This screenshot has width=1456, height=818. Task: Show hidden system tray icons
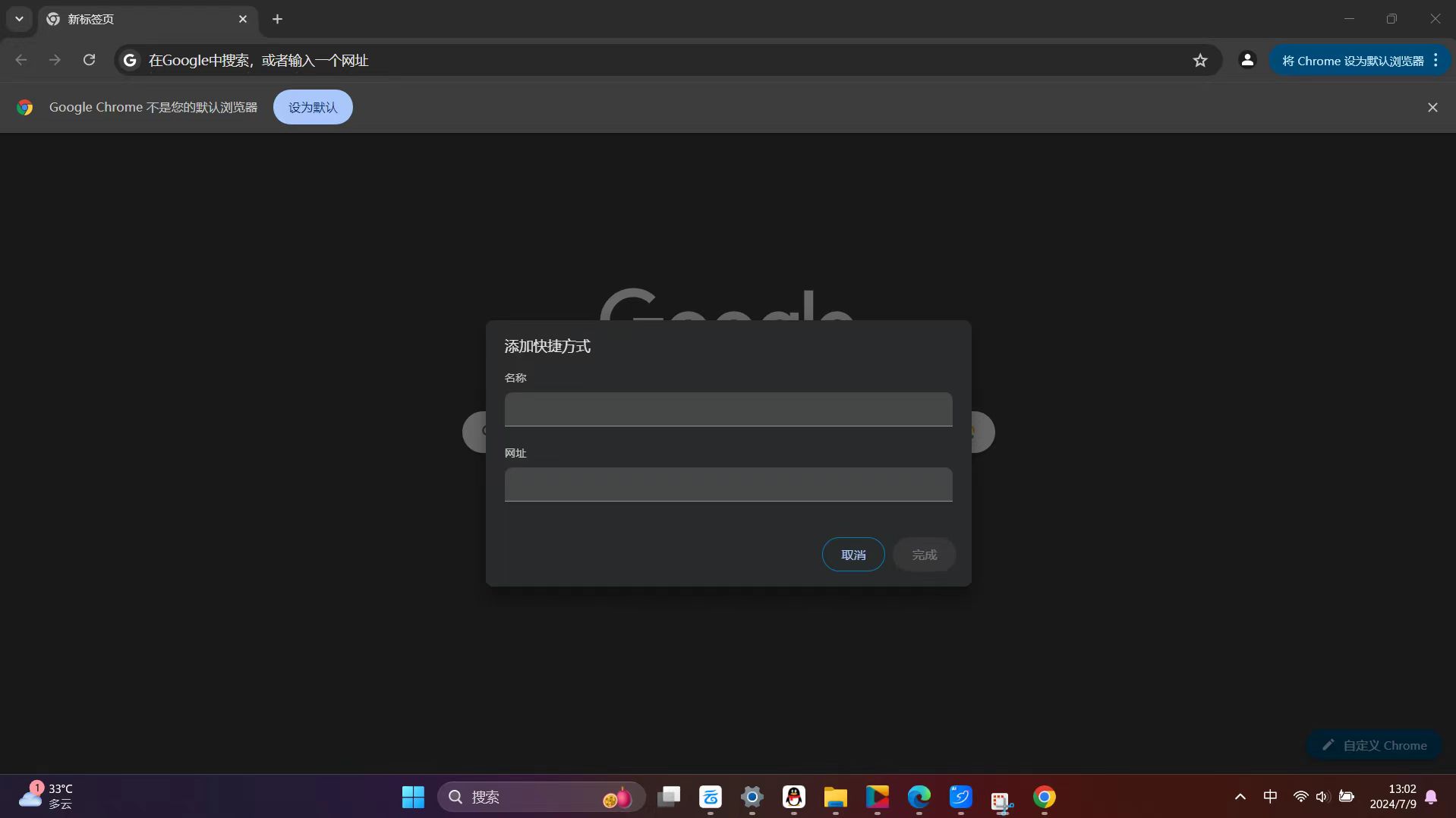point(1240,797)
